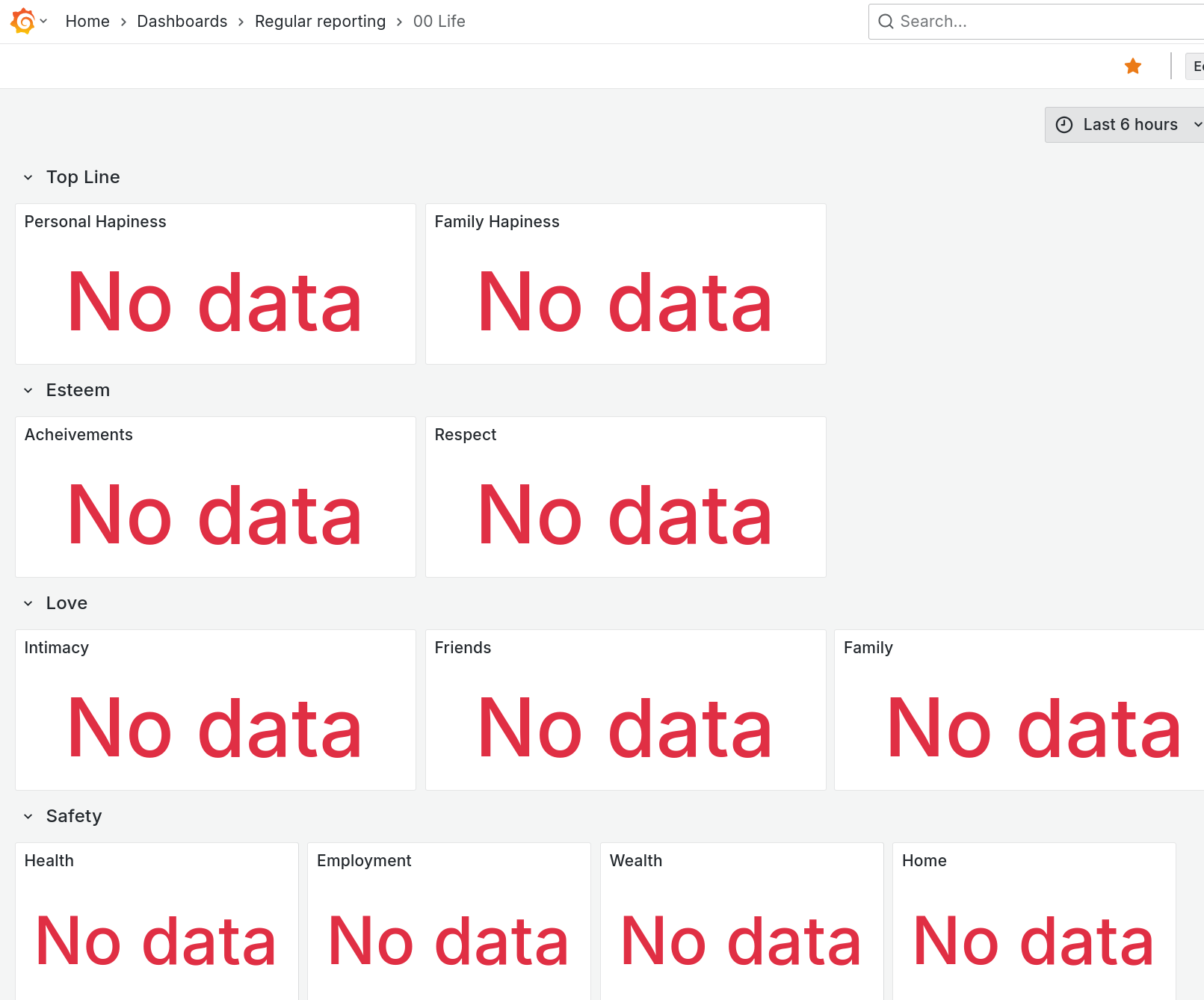Collapse the Esteem row chevron
This screenshot has width=1204, height=1000.
coord(28,390)
